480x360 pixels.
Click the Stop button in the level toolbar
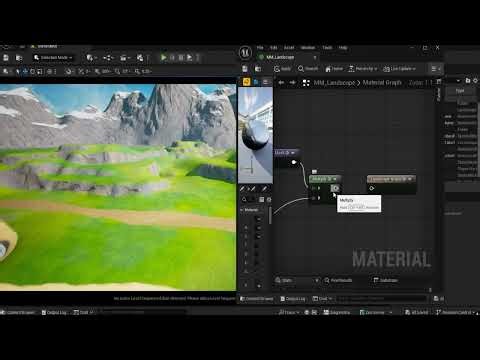pyautogui.click(x=181, y=57)
